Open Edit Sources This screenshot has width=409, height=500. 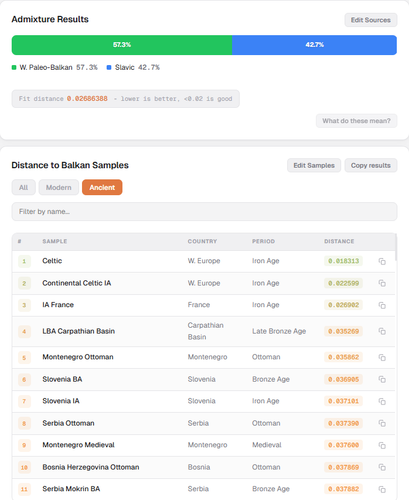tap(371, 20)
